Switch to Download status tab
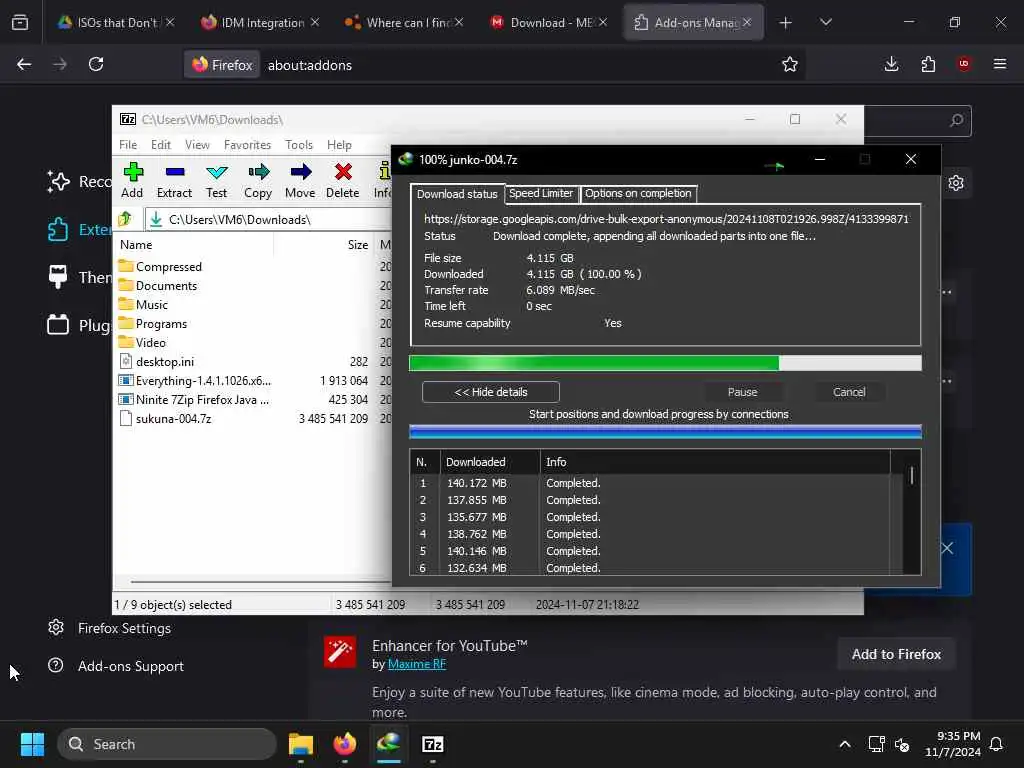 [457, 194]
